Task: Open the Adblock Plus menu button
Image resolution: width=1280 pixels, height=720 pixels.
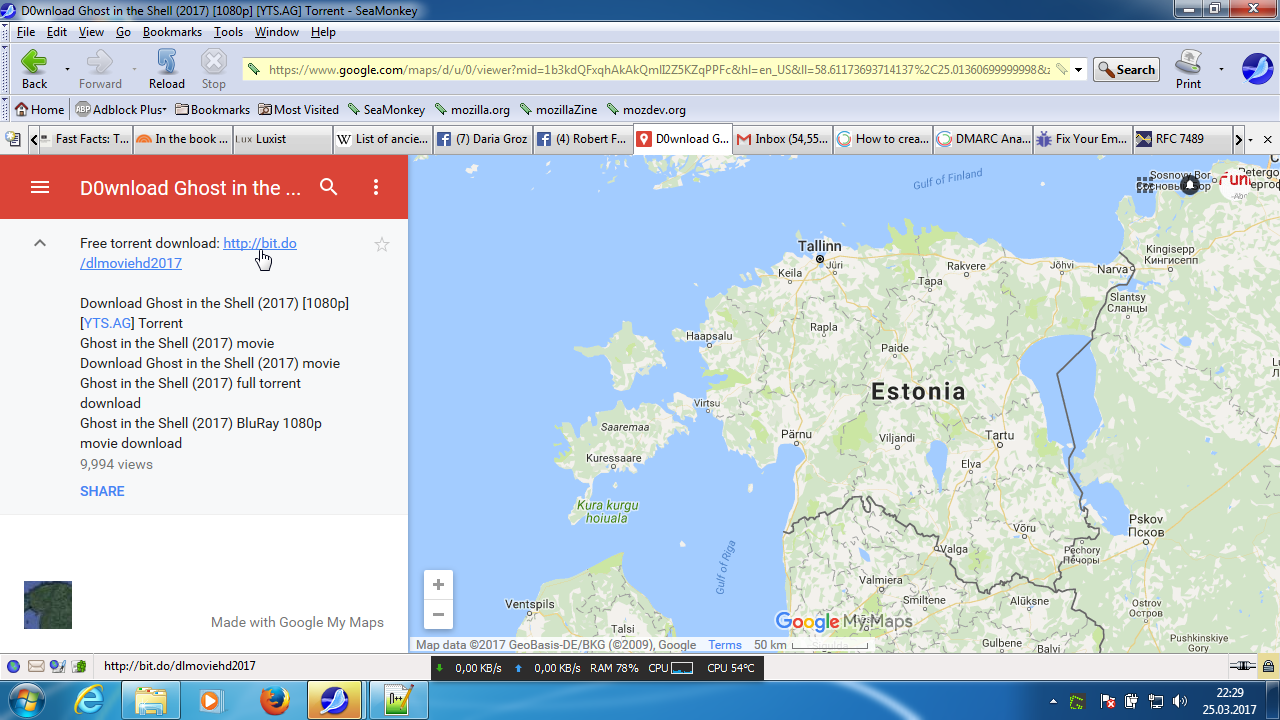Action: (121, 110)
